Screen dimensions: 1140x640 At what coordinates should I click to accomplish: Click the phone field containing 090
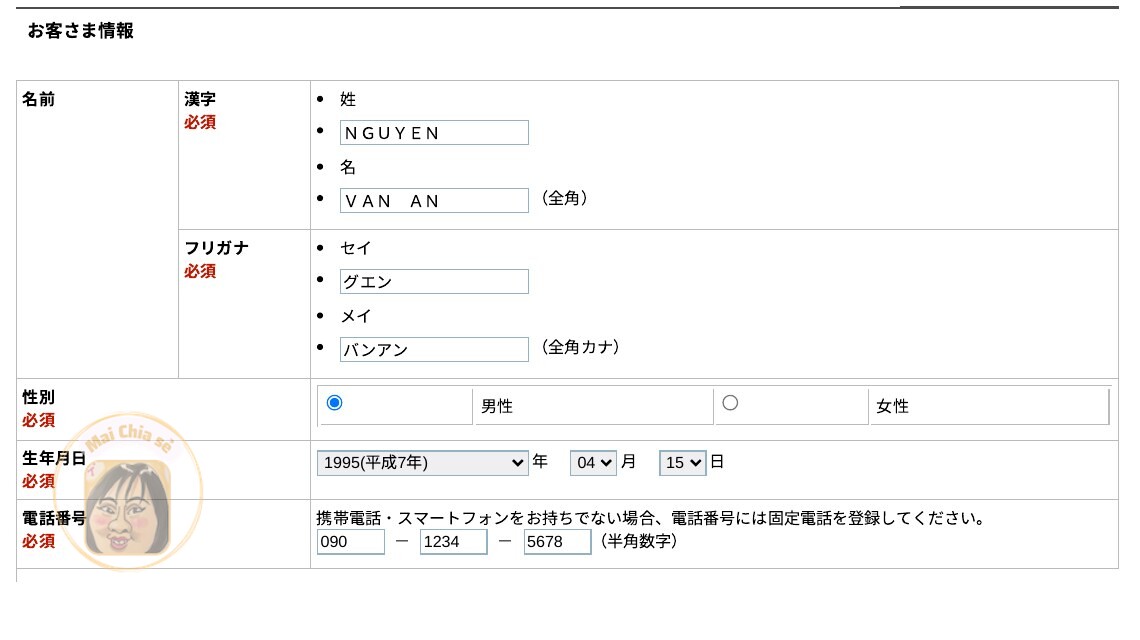click(x=350, y=542)
